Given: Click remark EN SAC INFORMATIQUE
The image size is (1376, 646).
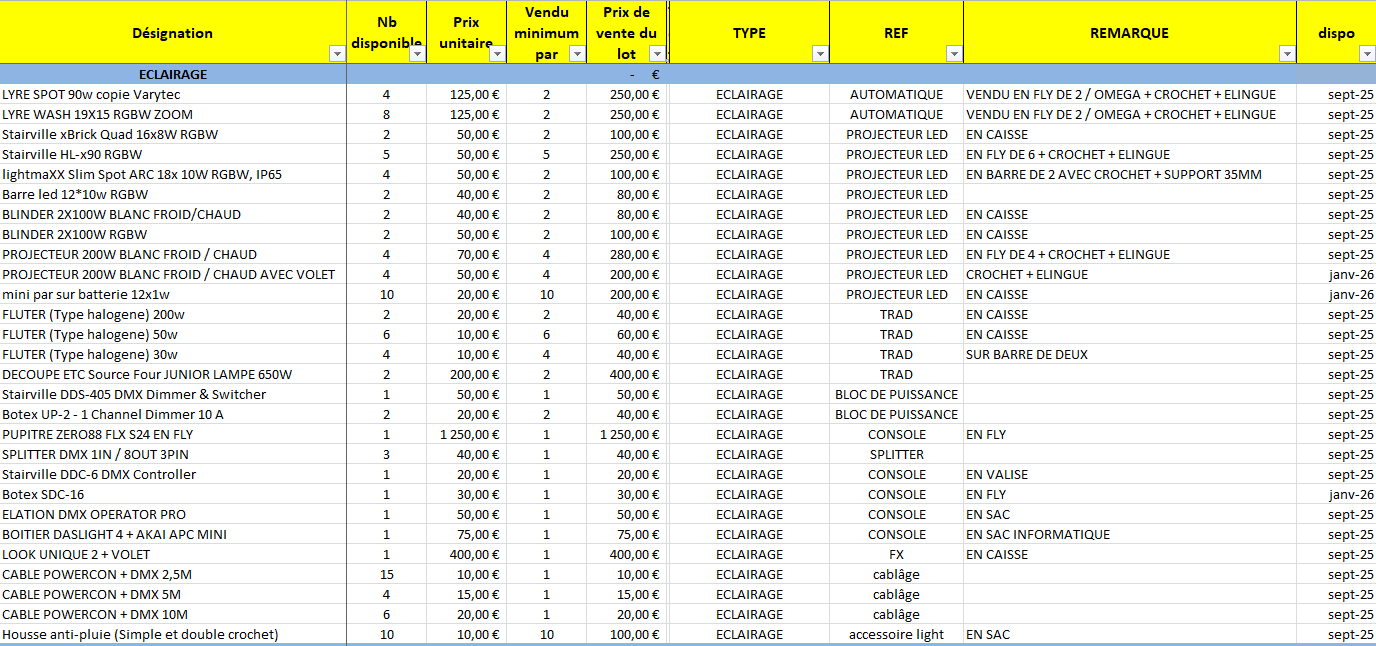Looking at the screenshot, I should (1130, 534).
